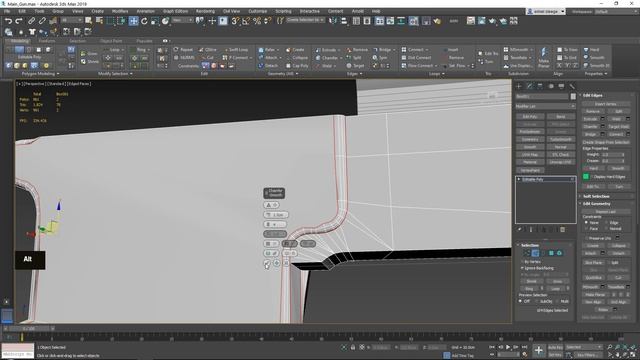Open the Hierarchy command panel tab
The height and width of the screenshot is (360, 640).
(x=540, y=86)
